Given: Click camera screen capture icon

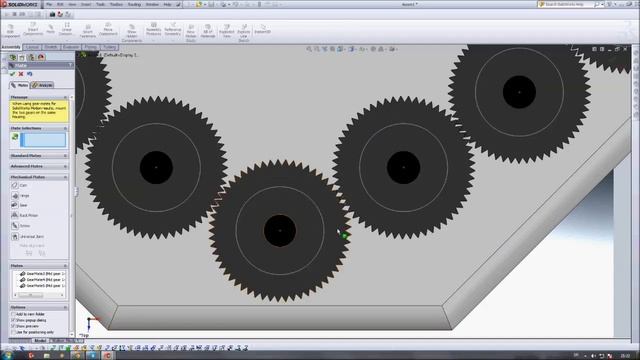Looking at the screenshot, I should click(52, 14).
